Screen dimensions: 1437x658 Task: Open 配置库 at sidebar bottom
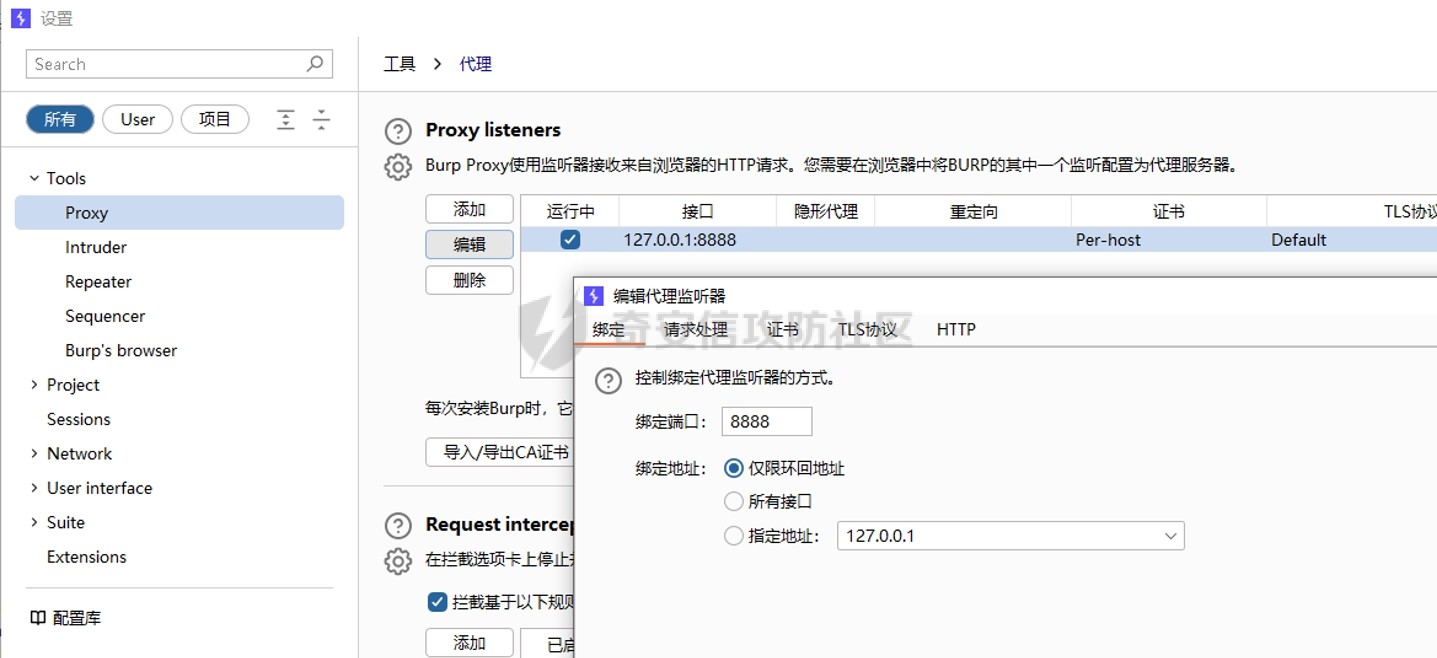pyautogui.click(x=66, y=618)
